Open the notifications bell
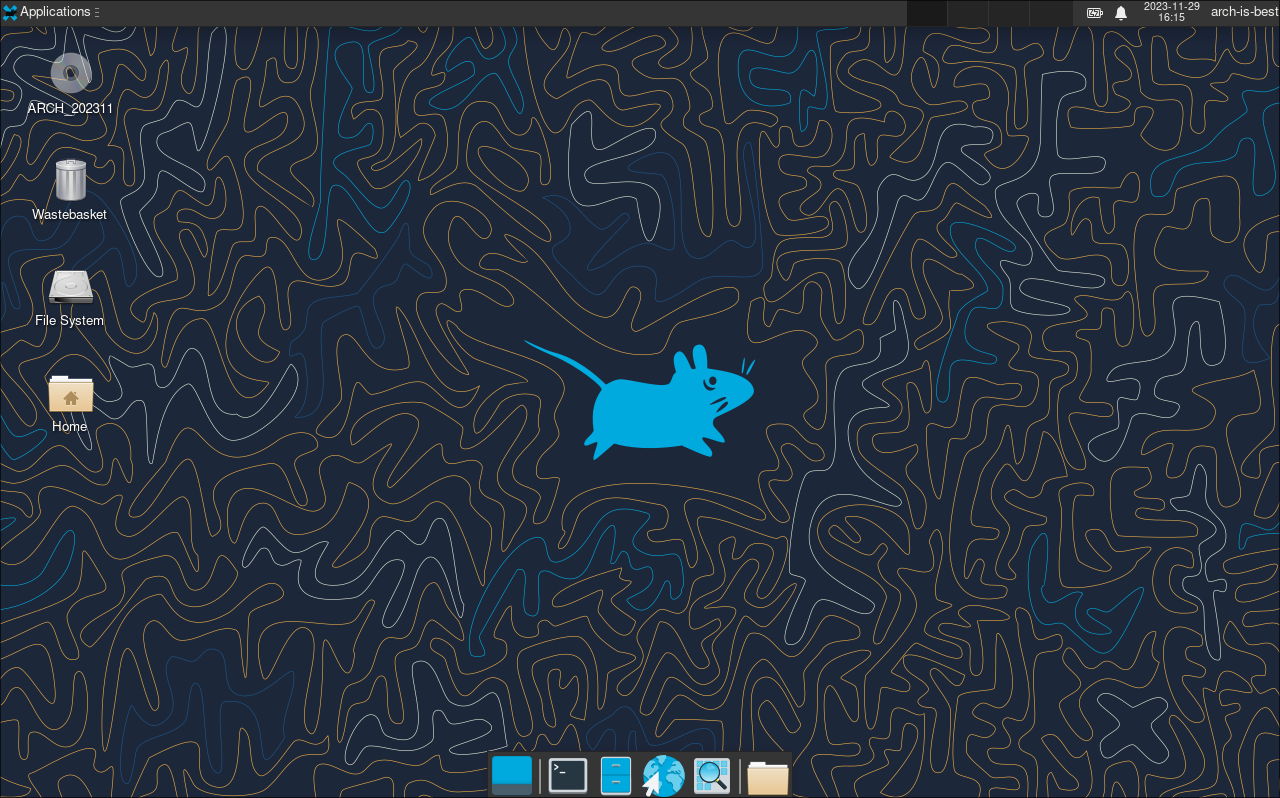Image resolution: width=1280 pixels, height=798 pixels. [x=1121, y=13]
